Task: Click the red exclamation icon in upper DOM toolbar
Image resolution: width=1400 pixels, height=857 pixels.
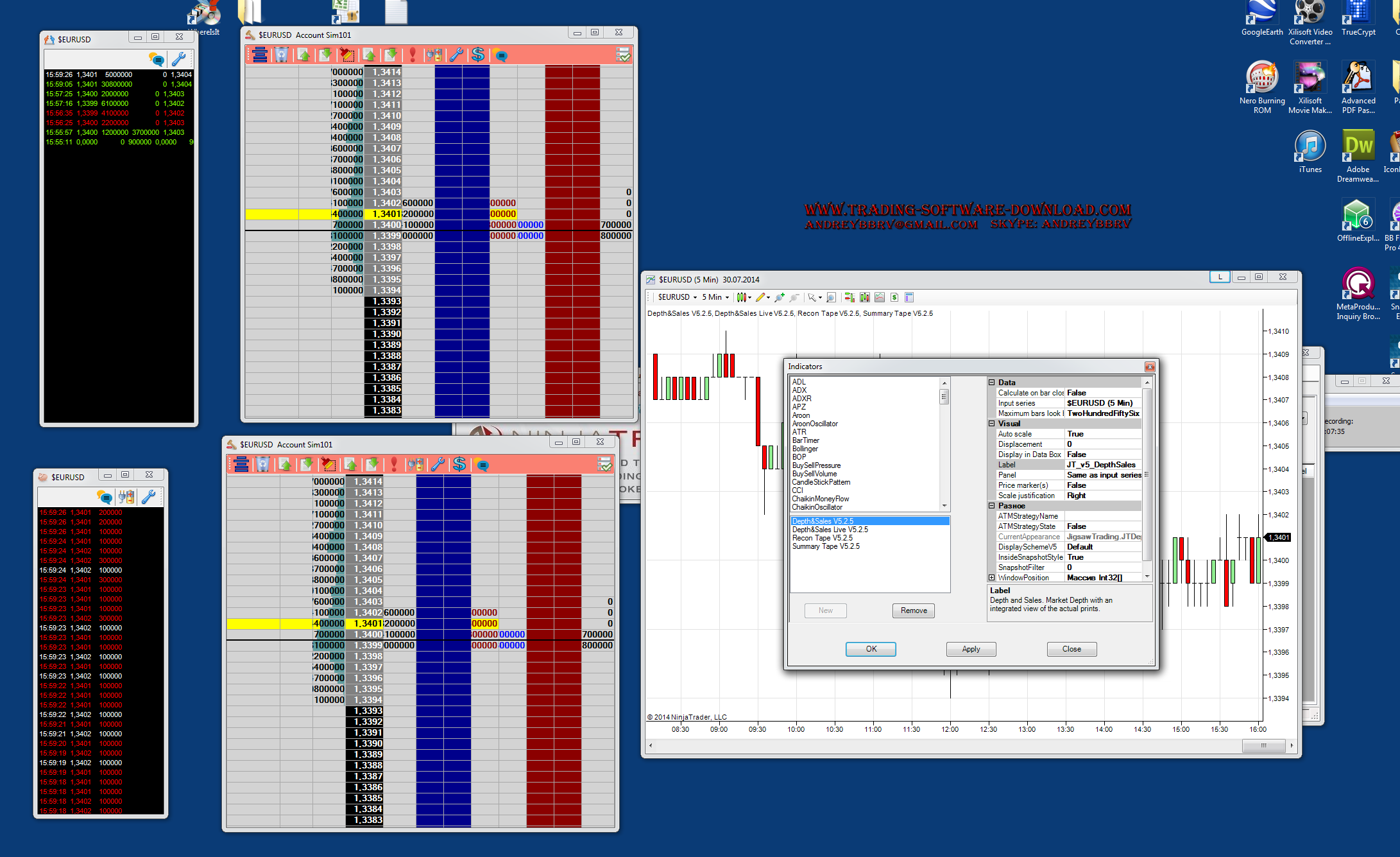Action: coord(413,55)
